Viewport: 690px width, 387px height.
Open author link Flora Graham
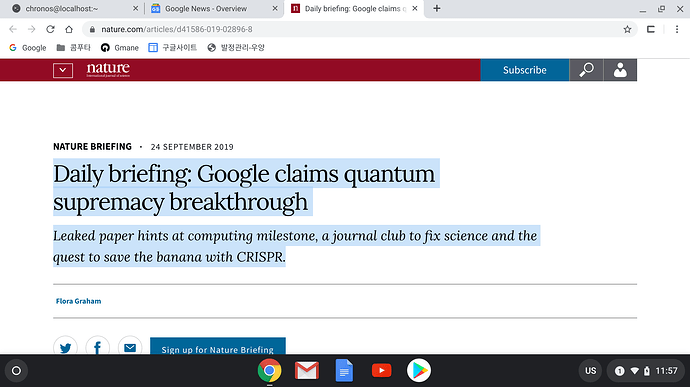click(78, 301)
